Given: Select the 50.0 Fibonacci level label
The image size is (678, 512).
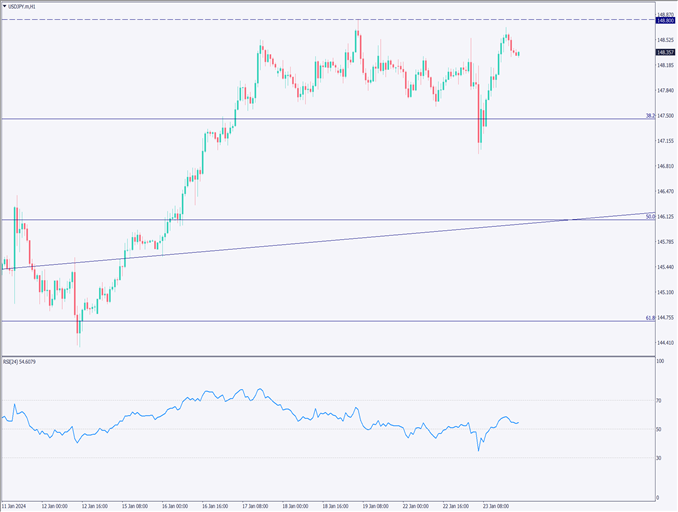Looking at the screenshot, I should tap(650, 216).
